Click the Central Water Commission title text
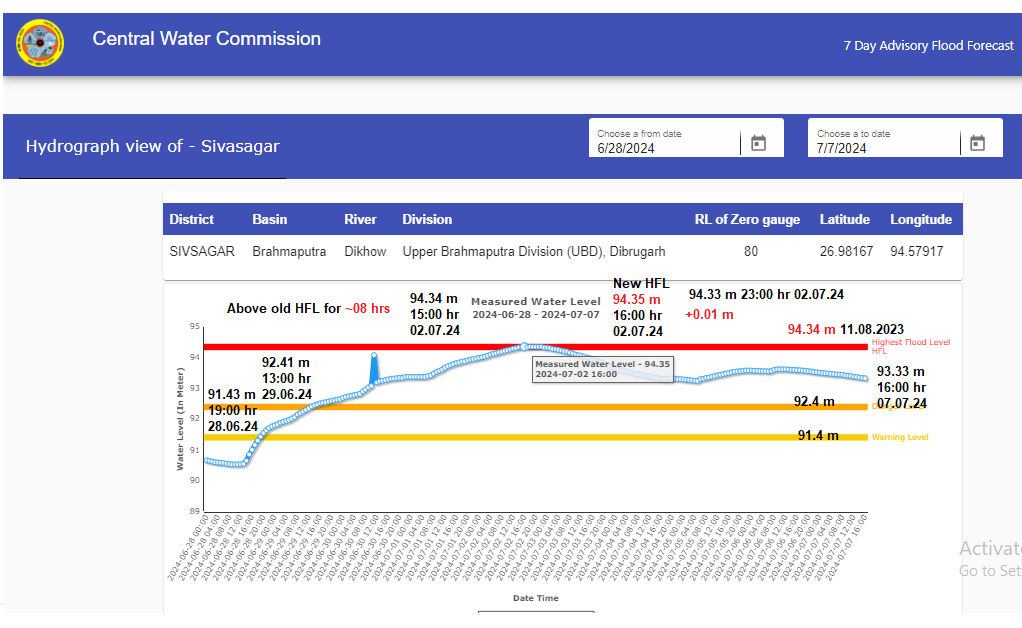 (207, 39)
